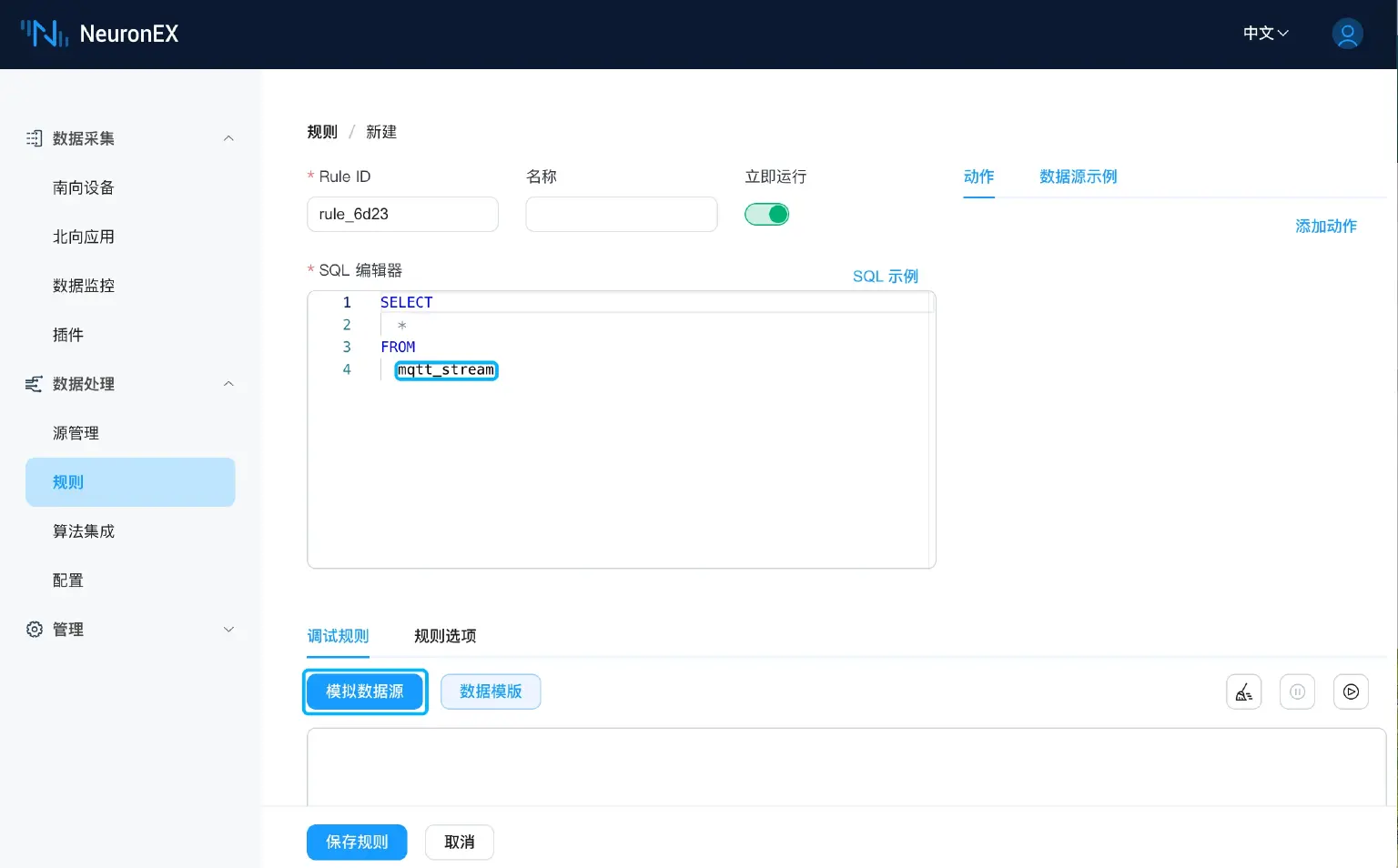This screenshot has height=868, width=1398.
Task: Open the user profile avatar menu
Action: tap(1347, 34)
